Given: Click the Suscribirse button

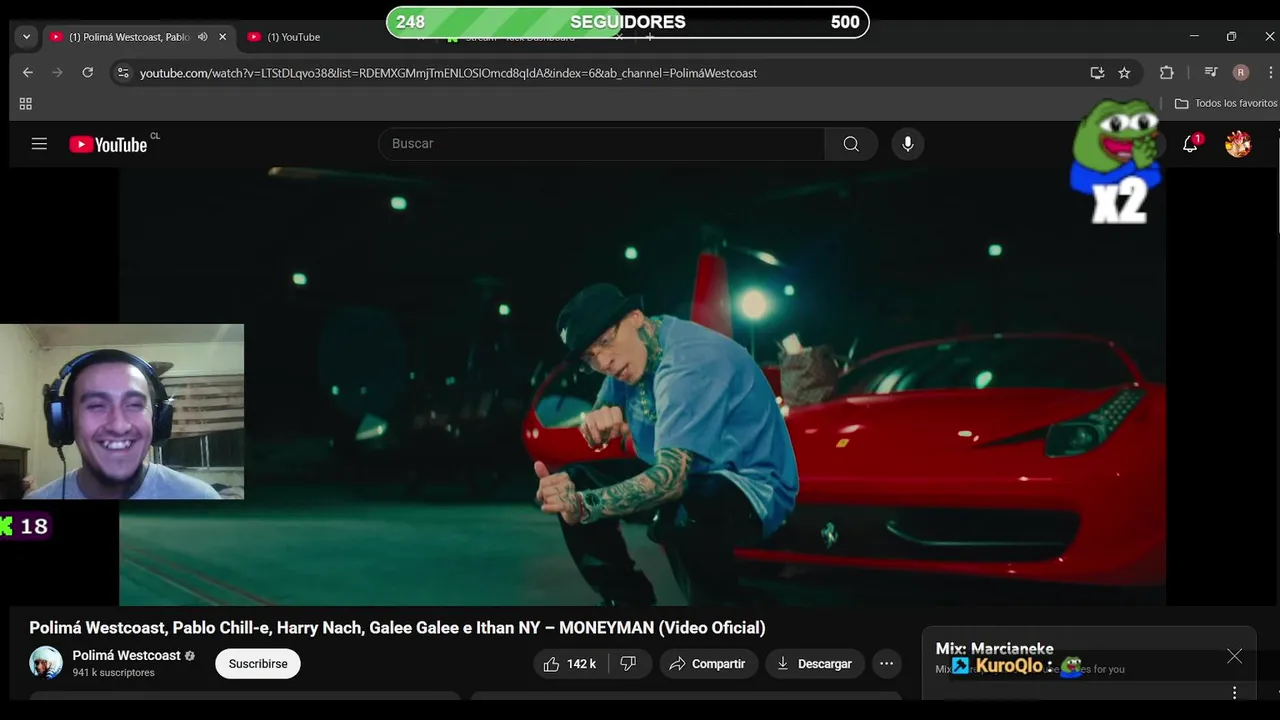Looking at the screenshot, I should pos(258,664).
